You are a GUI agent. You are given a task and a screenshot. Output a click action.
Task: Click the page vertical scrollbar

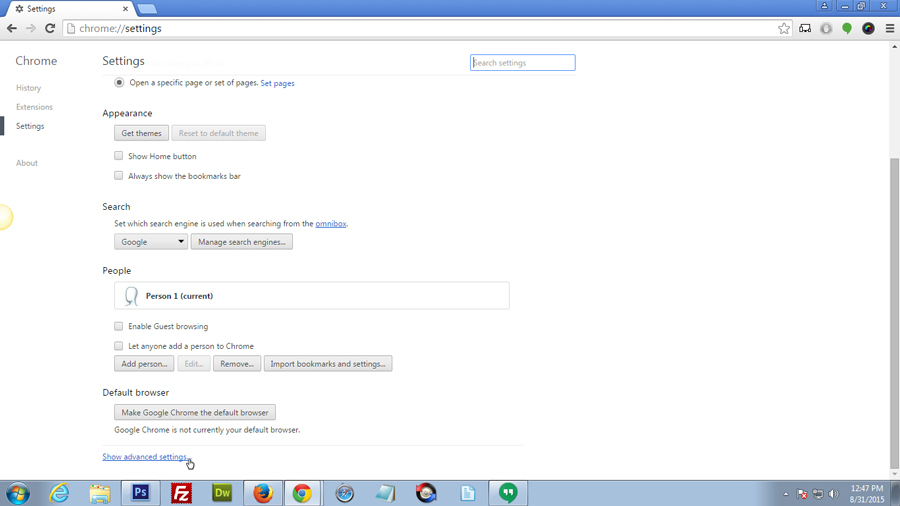894,313
